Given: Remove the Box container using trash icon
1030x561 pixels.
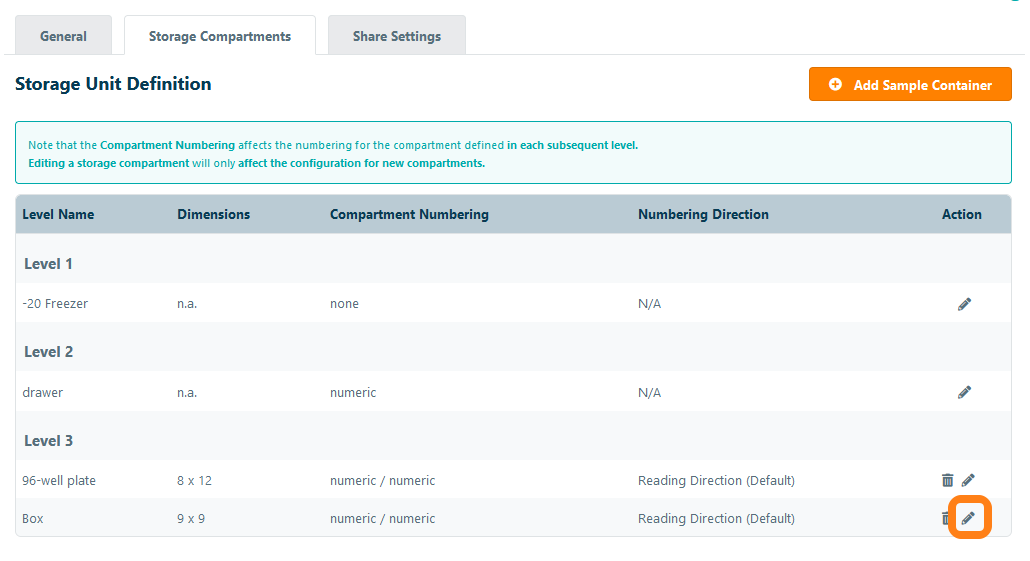Looking at the screenshot, I should coord(944,518).
